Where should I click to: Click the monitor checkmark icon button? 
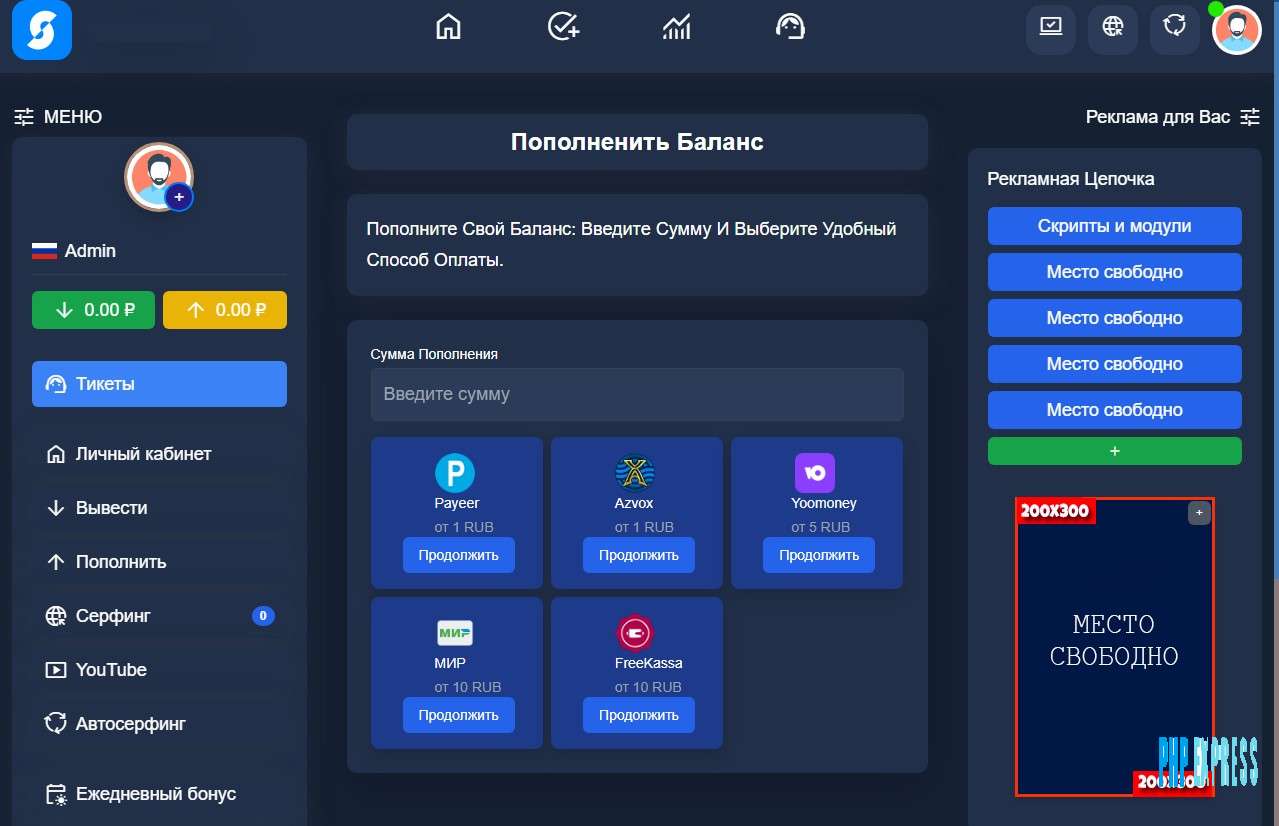[1051, 28]
